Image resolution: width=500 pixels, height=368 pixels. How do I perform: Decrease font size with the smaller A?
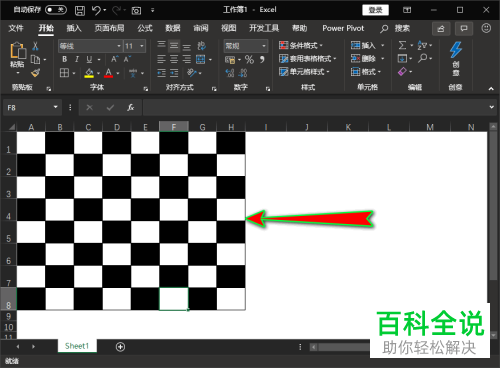coord(127,59)
